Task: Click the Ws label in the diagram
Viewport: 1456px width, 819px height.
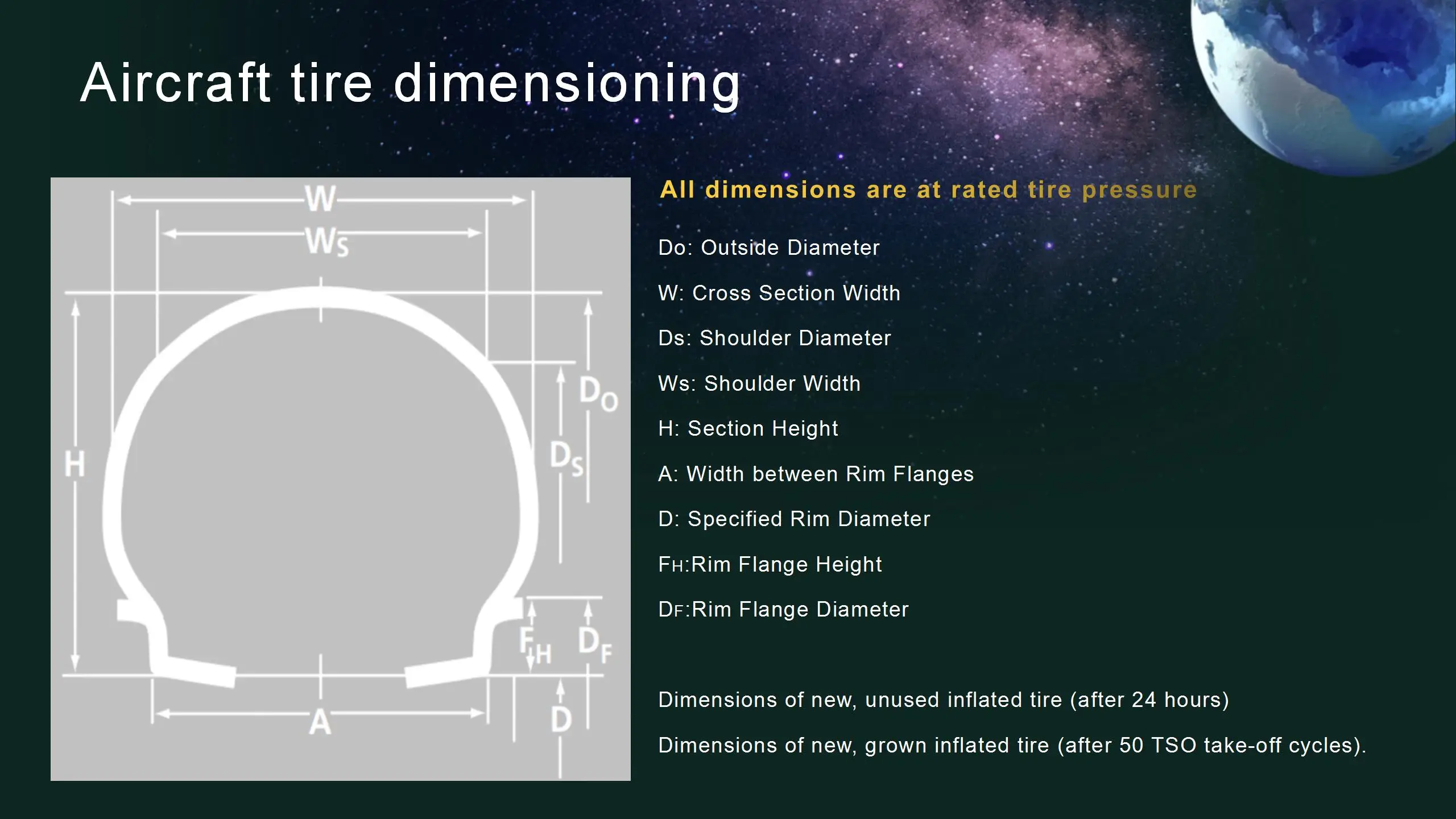Action: (326, 241)
